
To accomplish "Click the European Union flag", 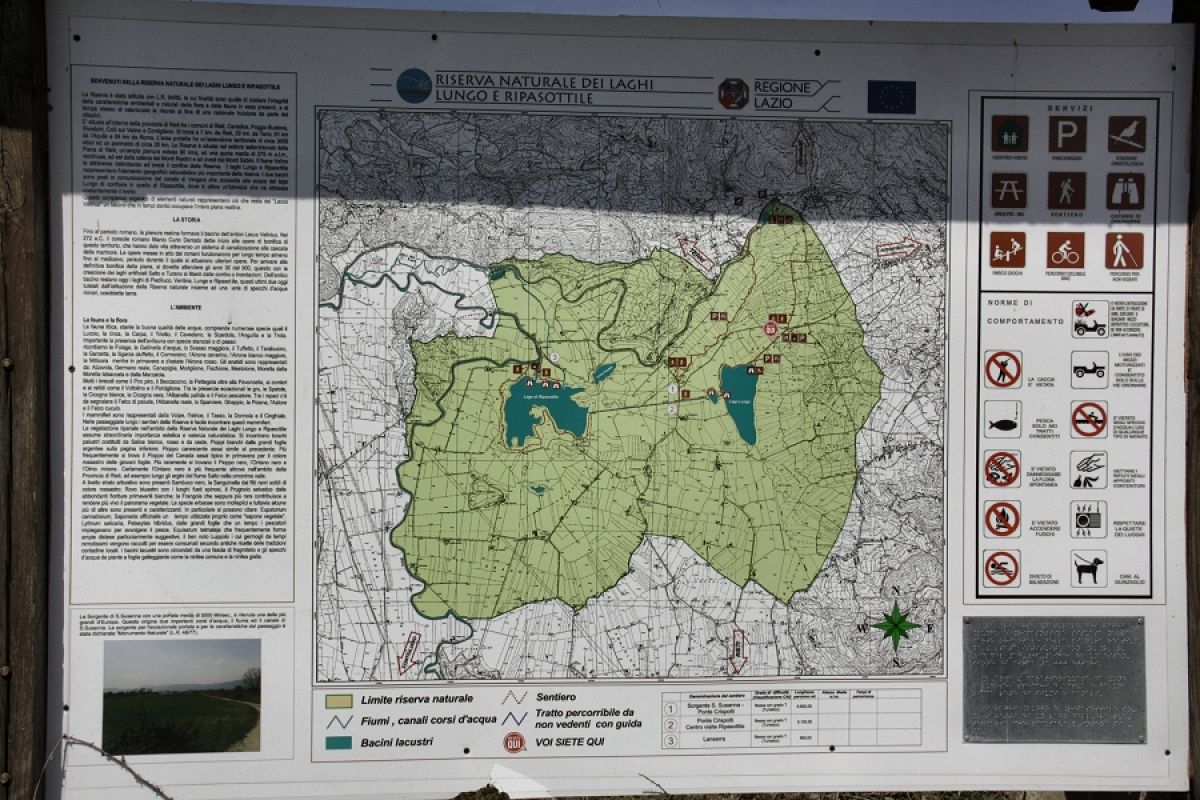I will click(892, 97).
